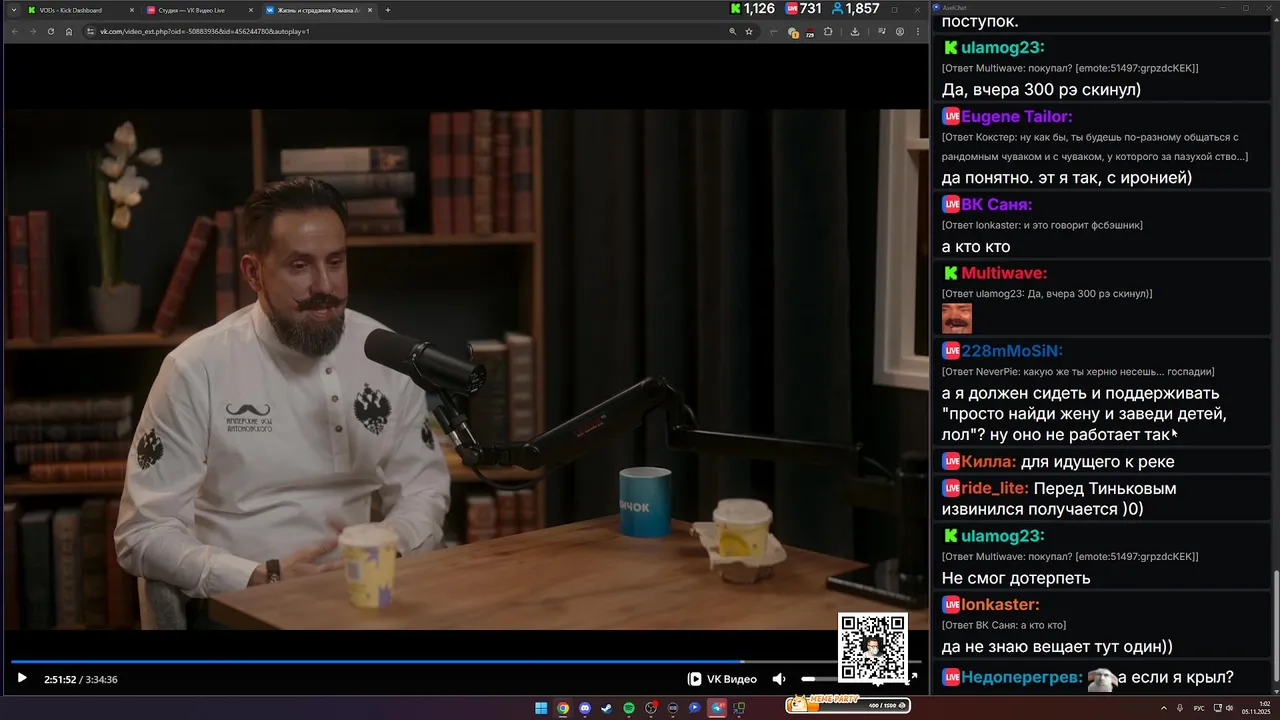Click username Multiwave in chat
Screen dimensions: 1280x720
tap(1004, 273)
